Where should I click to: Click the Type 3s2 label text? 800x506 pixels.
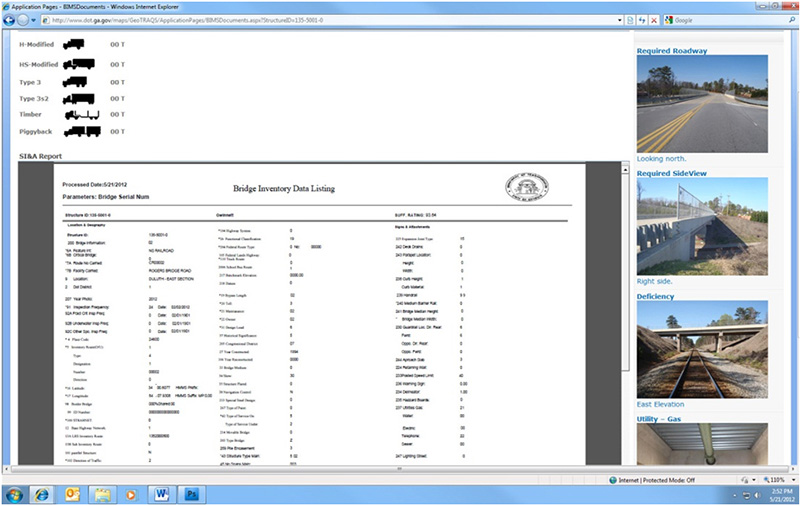click(x=34, y=98)
